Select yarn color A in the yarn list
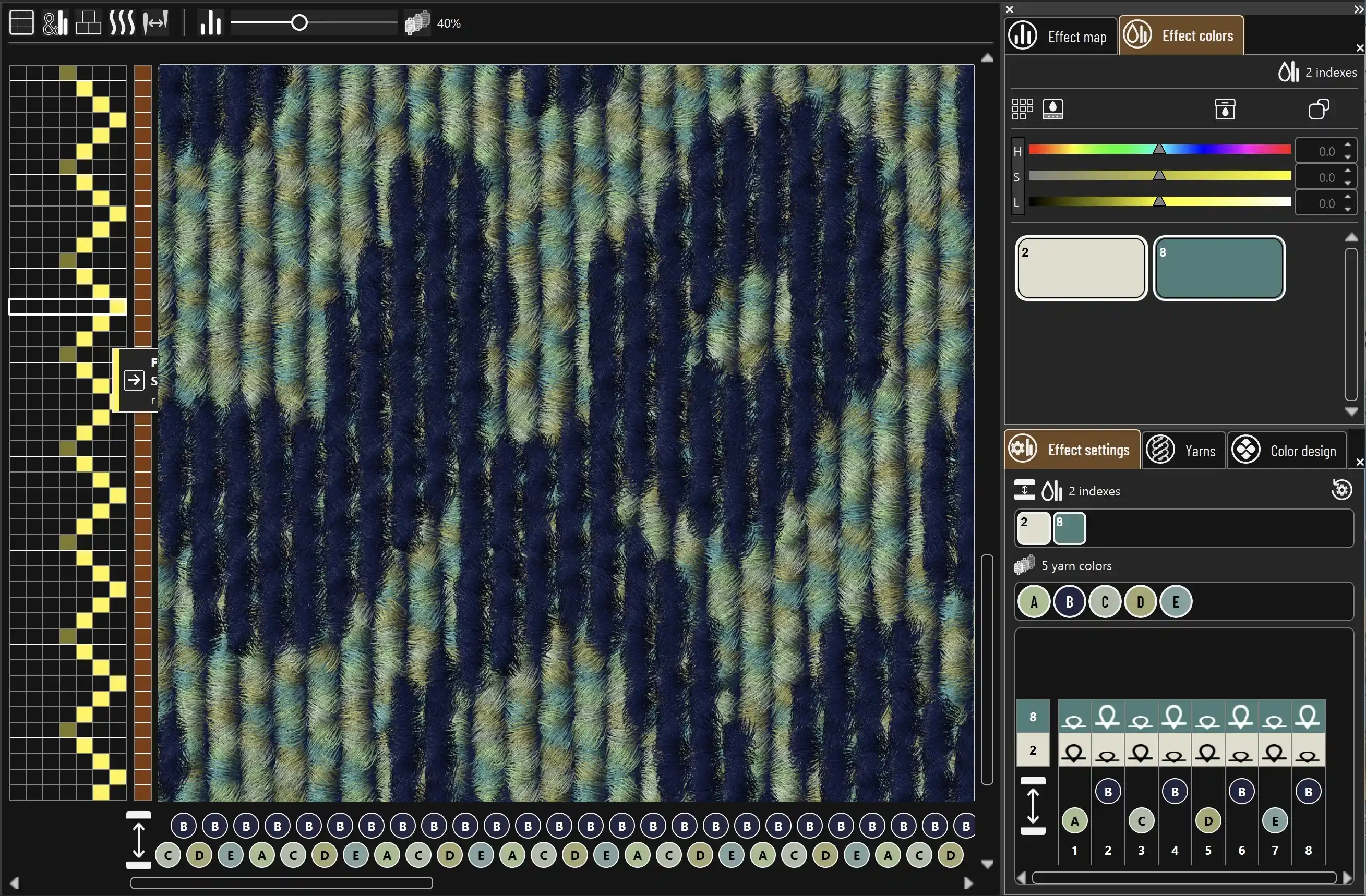Viewport: 1366px width, 896px height. pyautogui.click(x=1034, y=602)
